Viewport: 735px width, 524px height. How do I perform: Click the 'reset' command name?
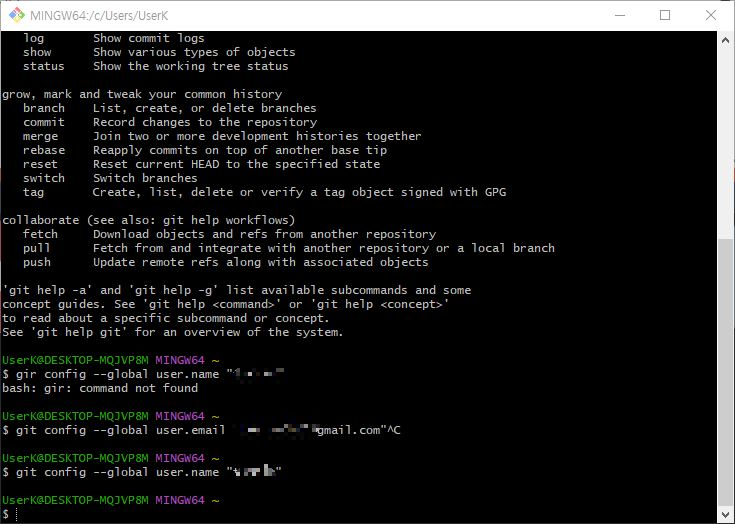(x=40, y=165)
